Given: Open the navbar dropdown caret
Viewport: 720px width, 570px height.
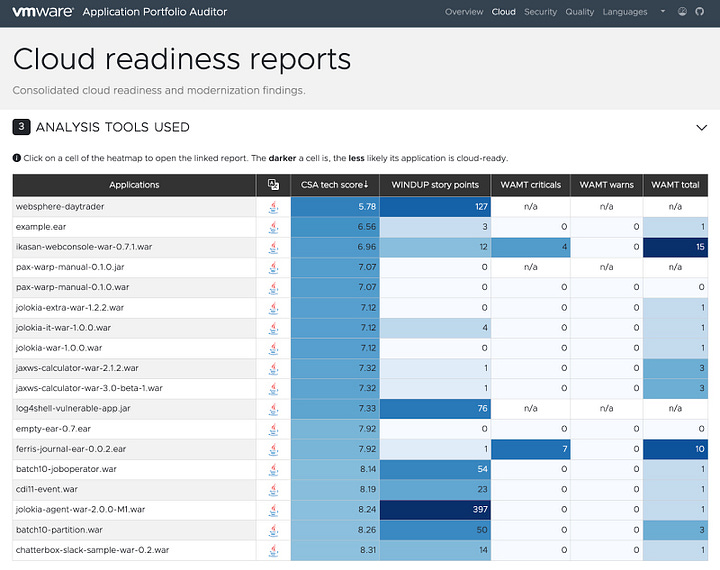Looking at the screenshot, I should pyautogui.click(x=663, y=11).
